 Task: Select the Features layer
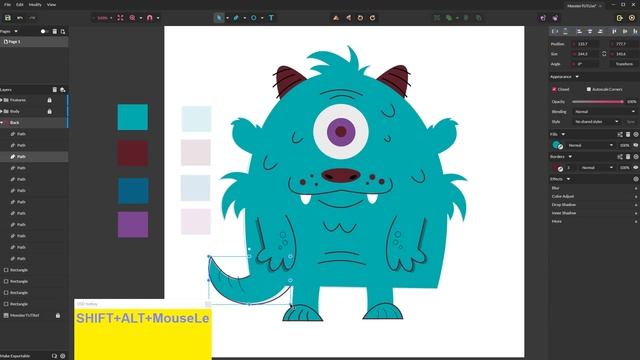coord(34,100)
